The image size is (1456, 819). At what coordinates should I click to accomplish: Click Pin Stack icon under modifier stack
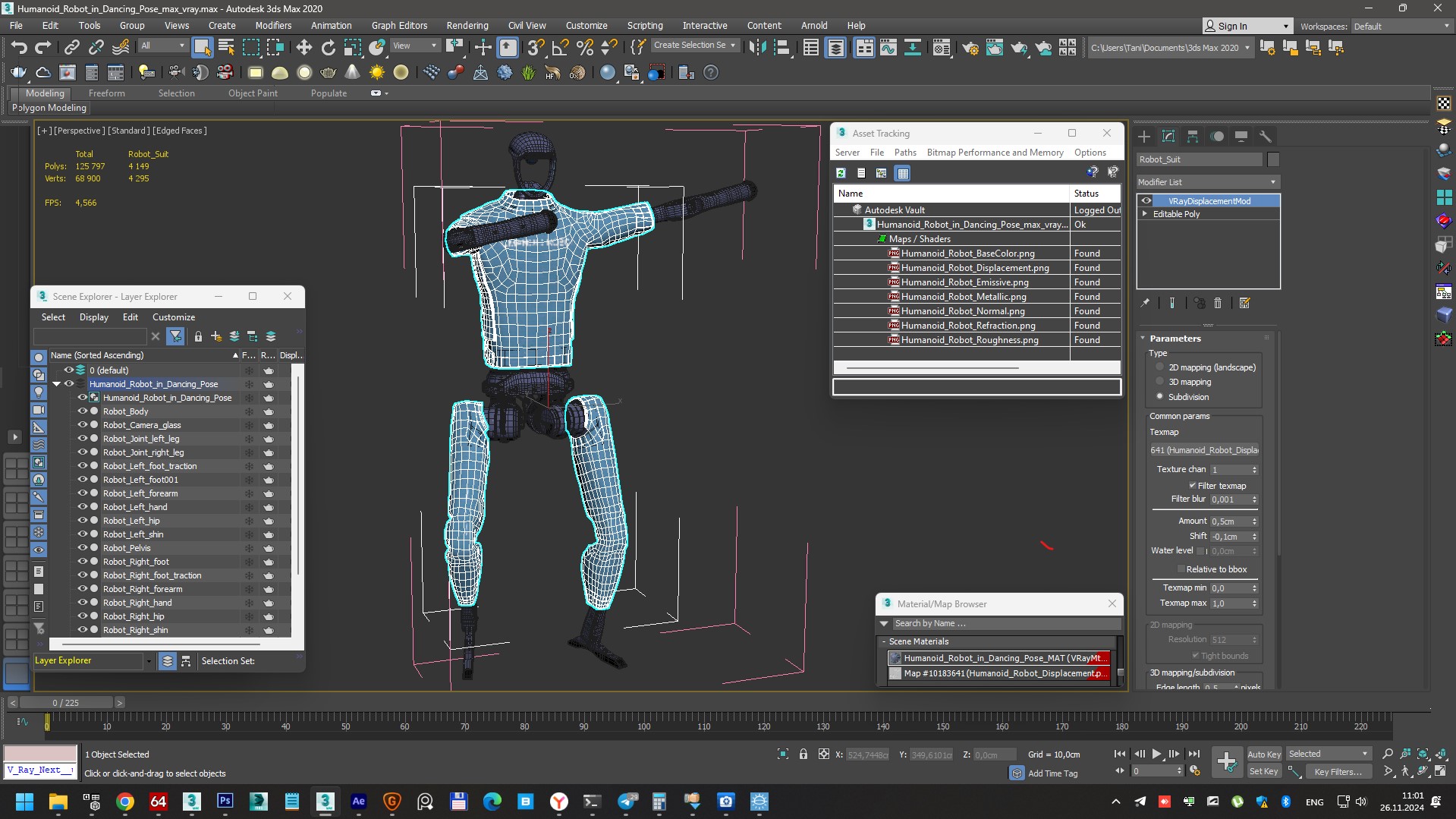1145,303
